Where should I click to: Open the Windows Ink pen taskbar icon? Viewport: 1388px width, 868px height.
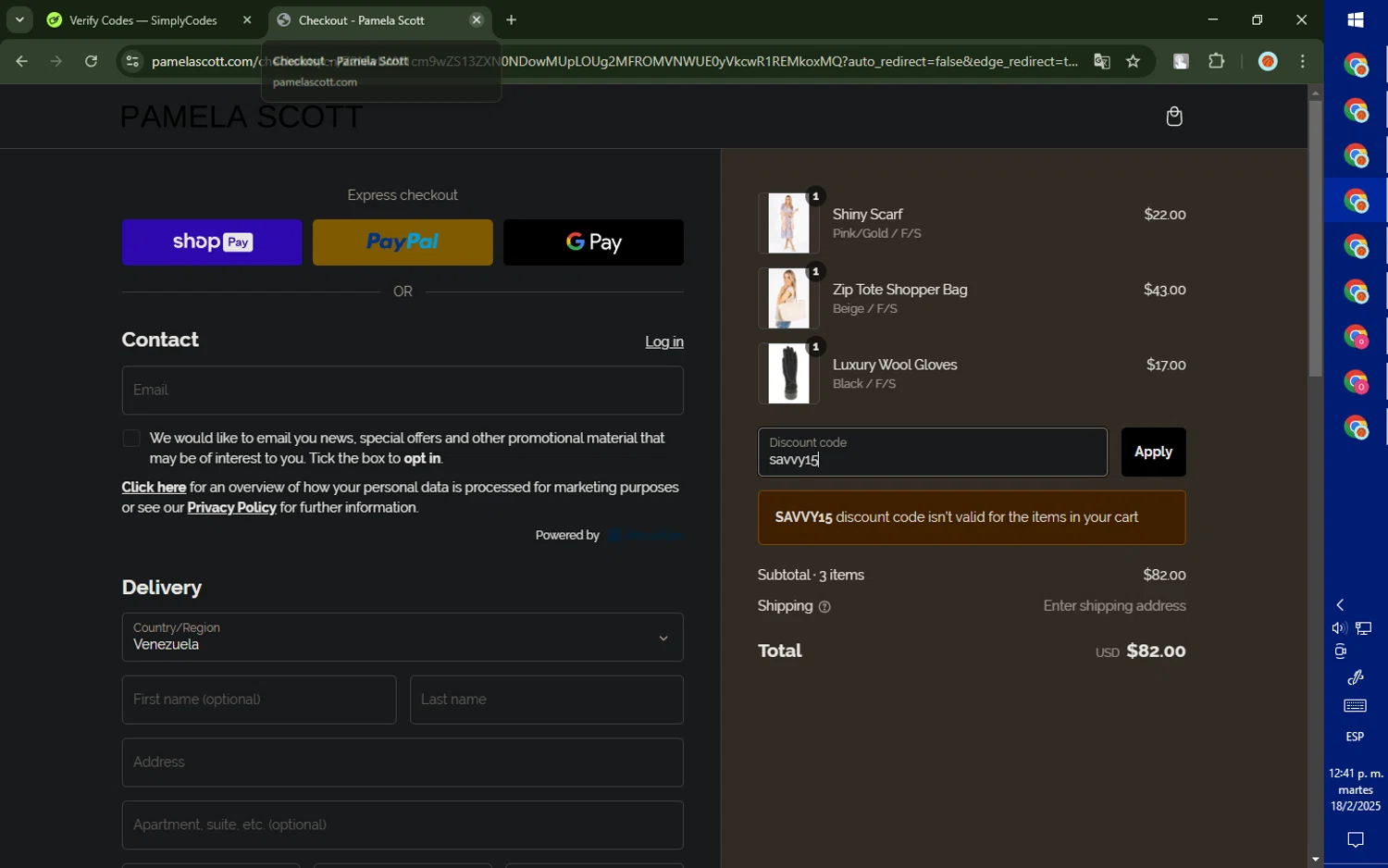[x=1356, y=677]
